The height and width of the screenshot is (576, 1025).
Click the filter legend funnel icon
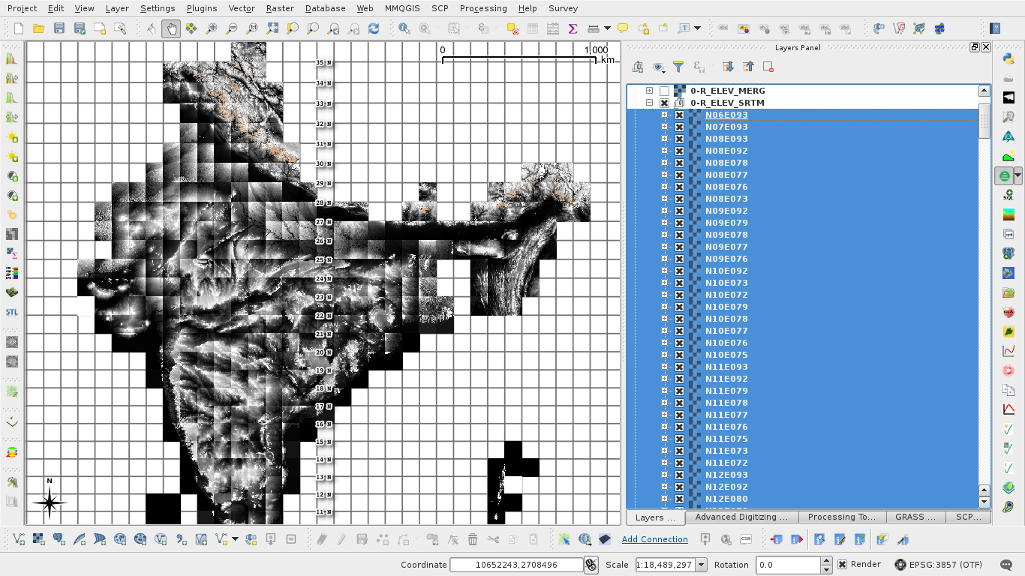click(678, 67)
